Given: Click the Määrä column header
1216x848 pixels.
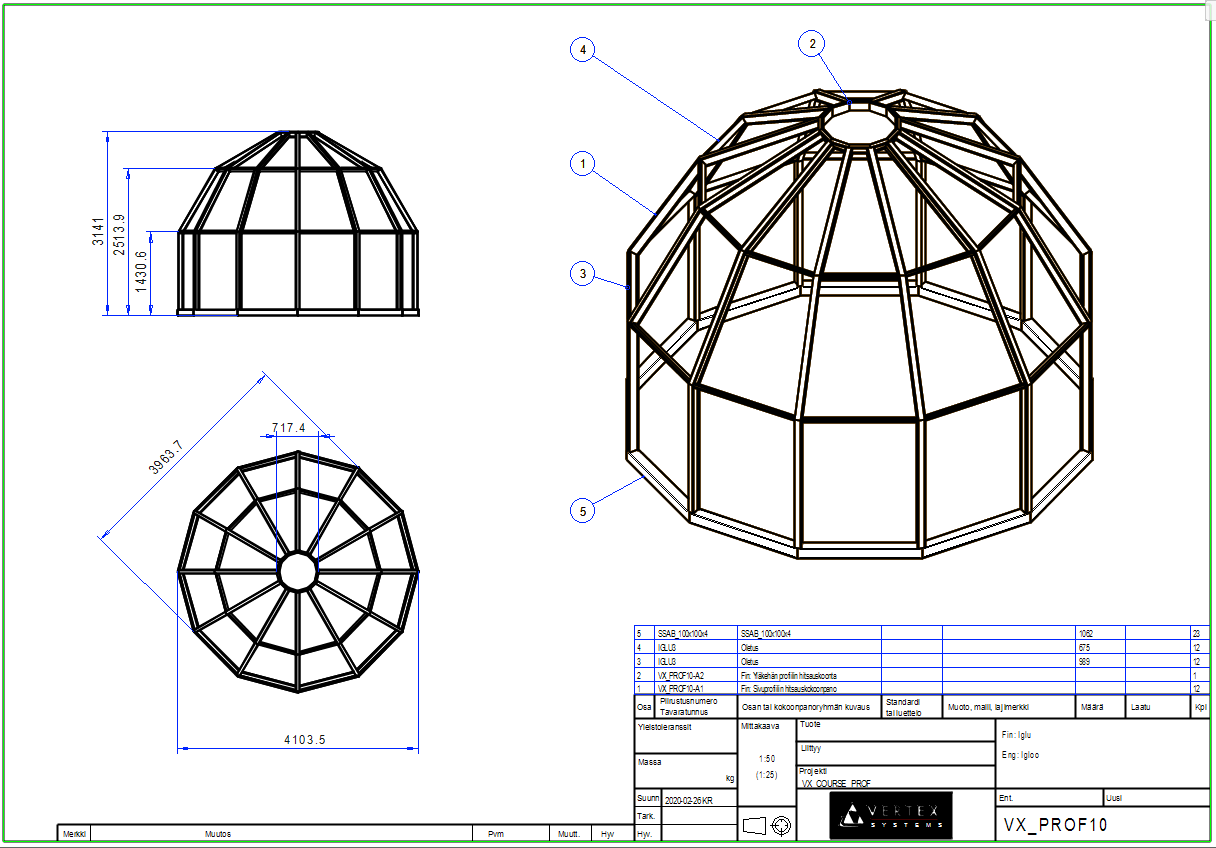Looking at the screenshot, I should coord(1092,707).
